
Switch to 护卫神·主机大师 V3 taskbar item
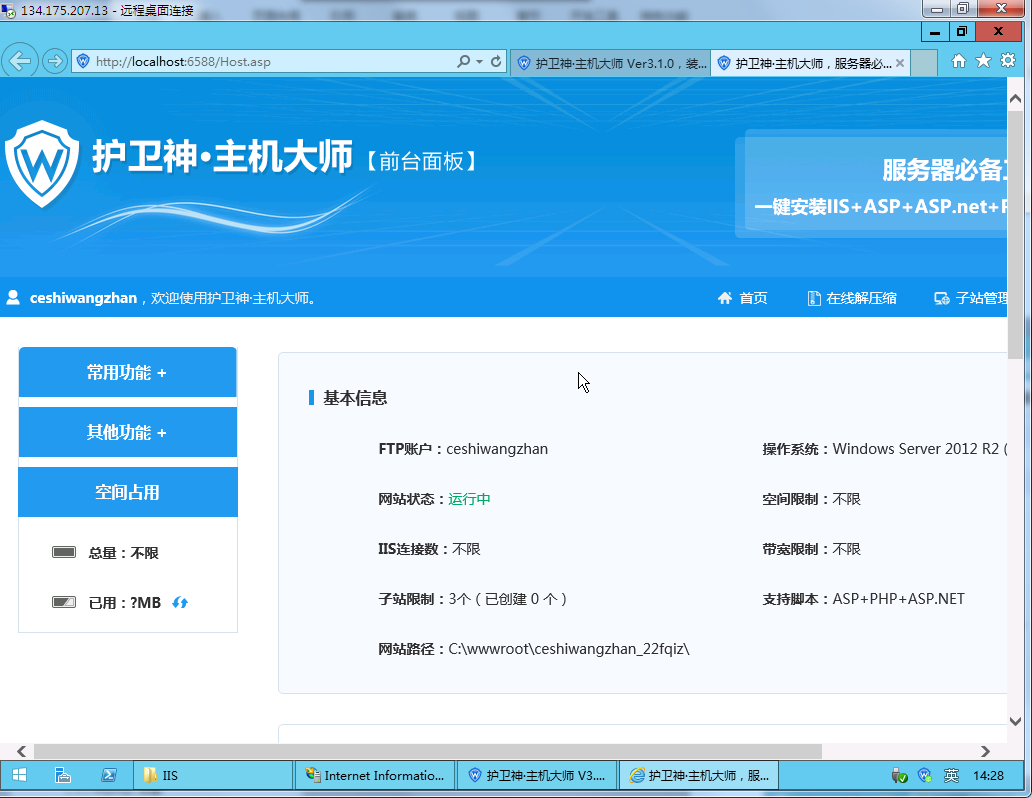click(x=537, y=776)
